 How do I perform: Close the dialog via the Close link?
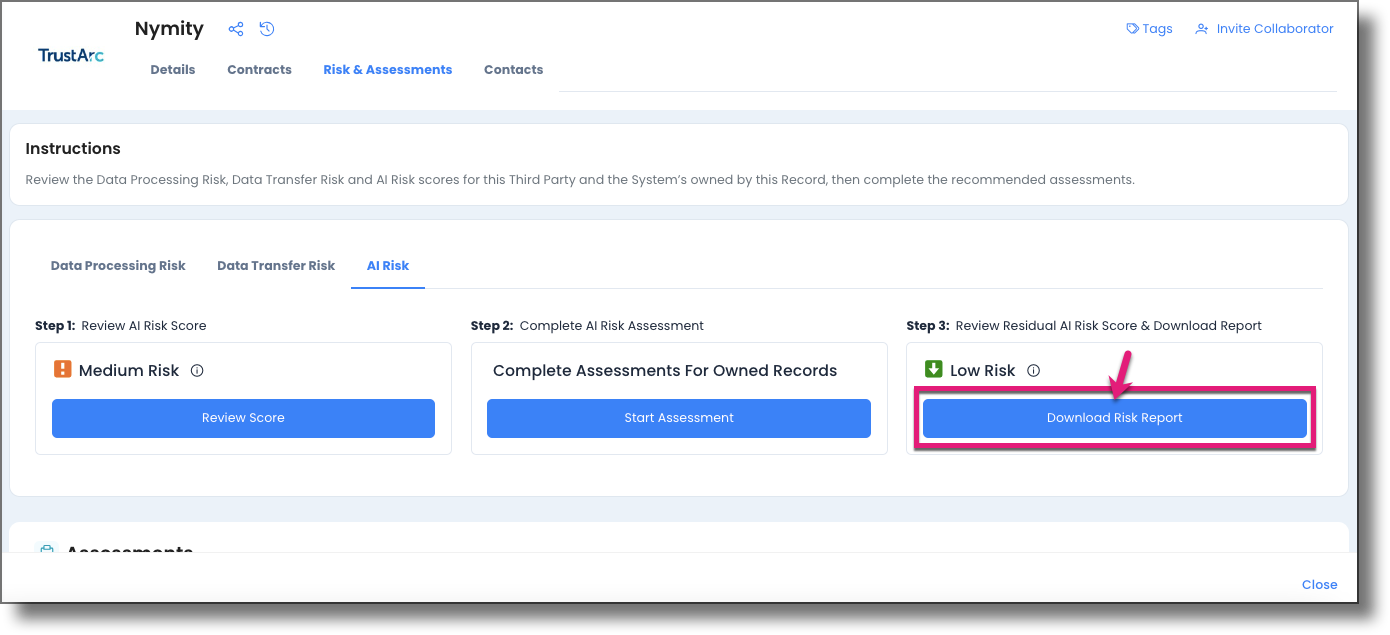(1319, 584)
